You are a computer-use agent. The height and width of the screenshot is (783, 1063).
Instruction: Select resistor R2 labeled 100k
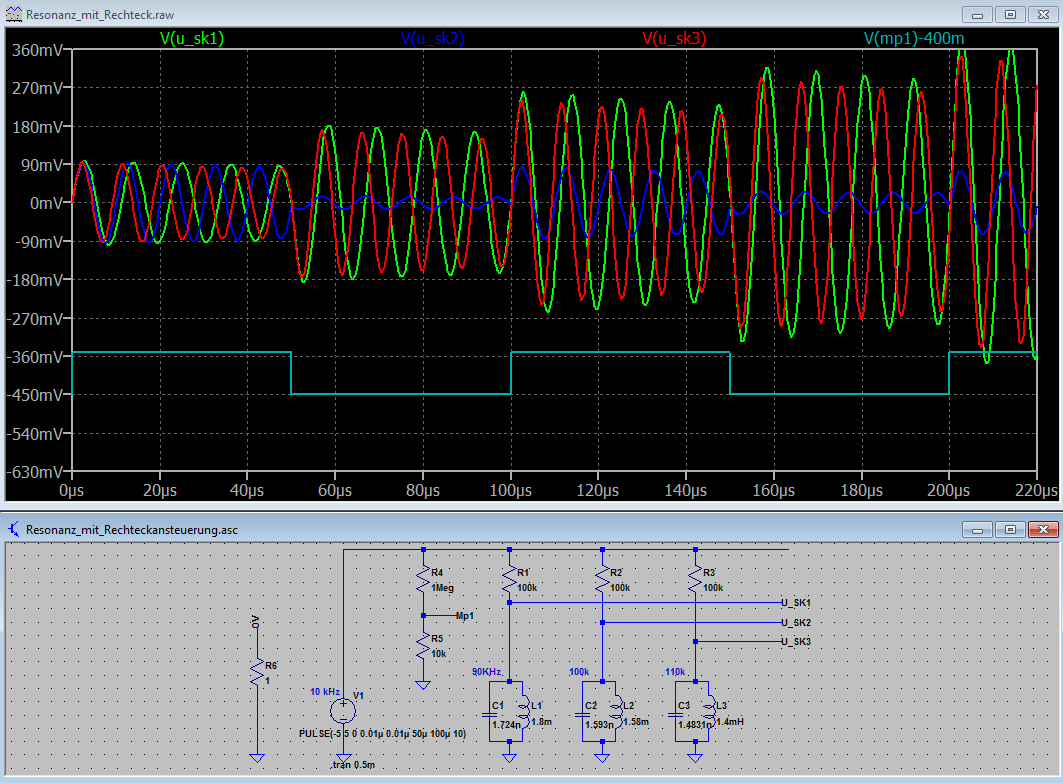tap(602, 580)
